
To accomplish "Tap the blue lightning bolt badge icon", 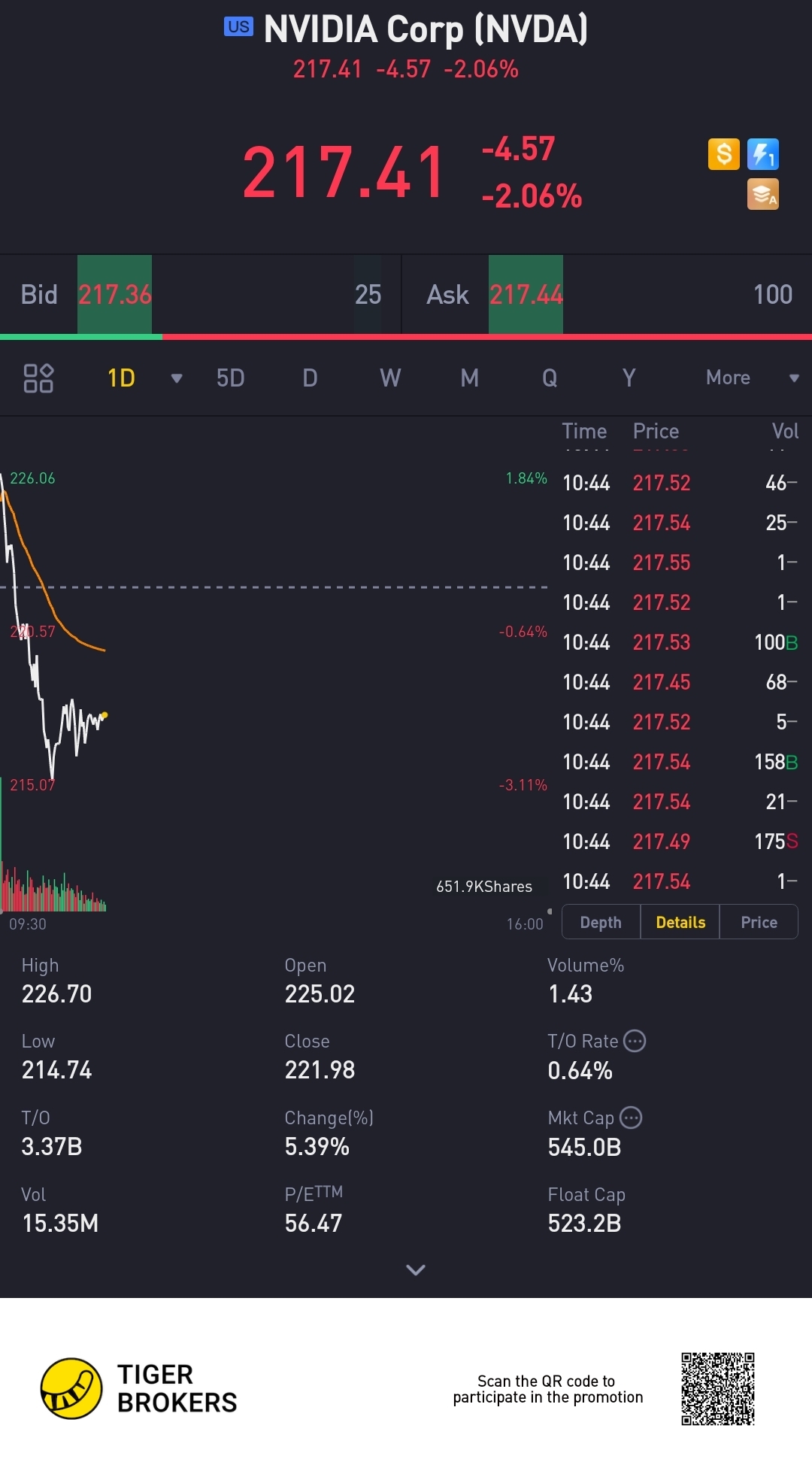I will point(762,154).
